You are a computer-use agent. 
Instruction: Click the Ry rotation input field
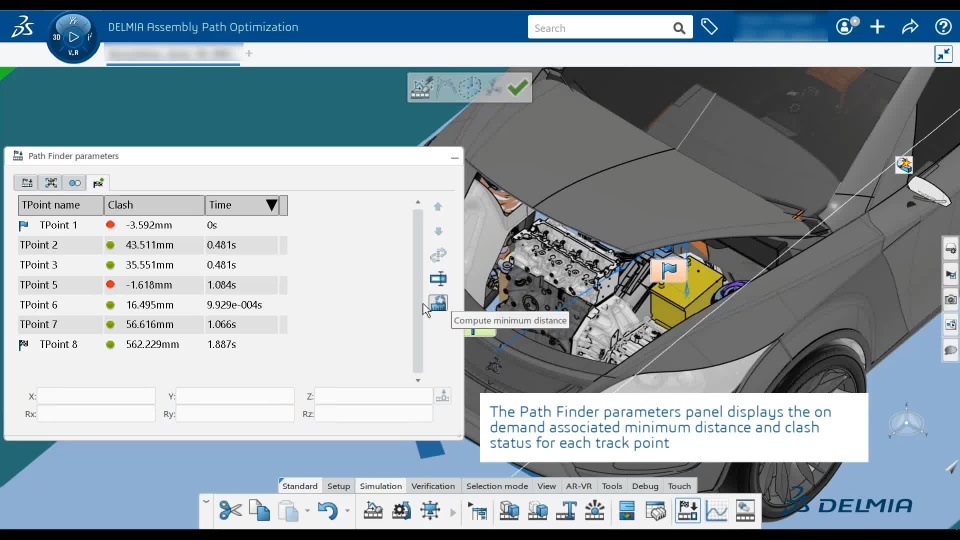[235, 414]
